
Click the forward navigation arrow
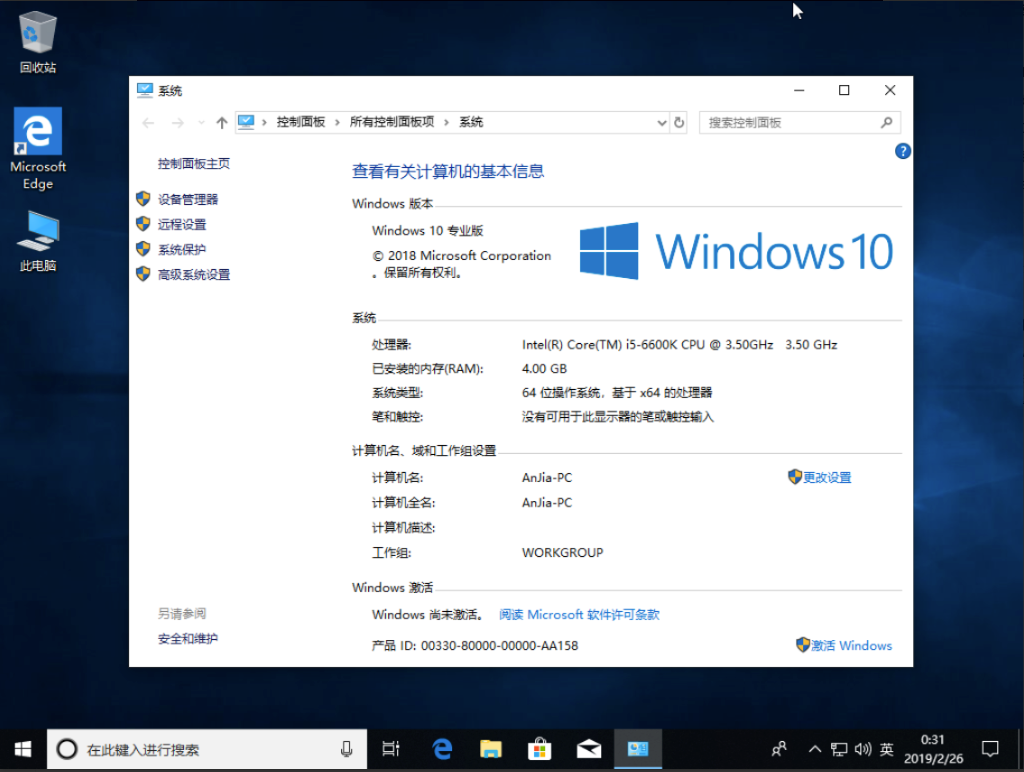[177, 123]
